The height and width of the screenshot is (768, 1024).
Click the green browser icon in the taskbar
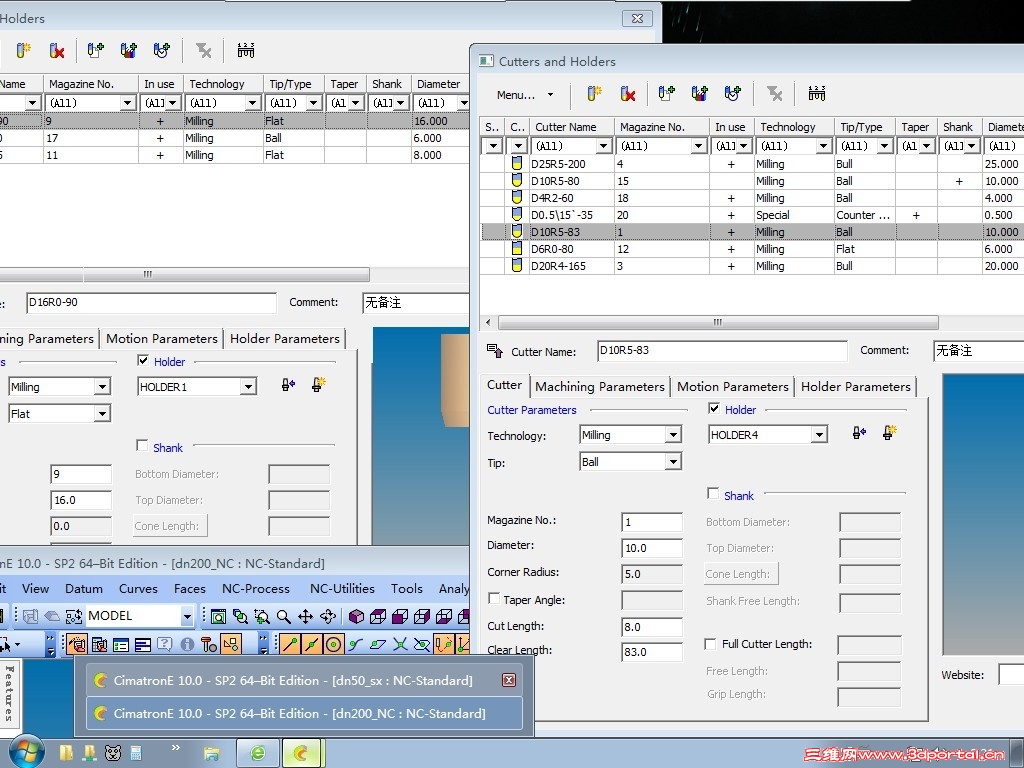coord(258,754)
